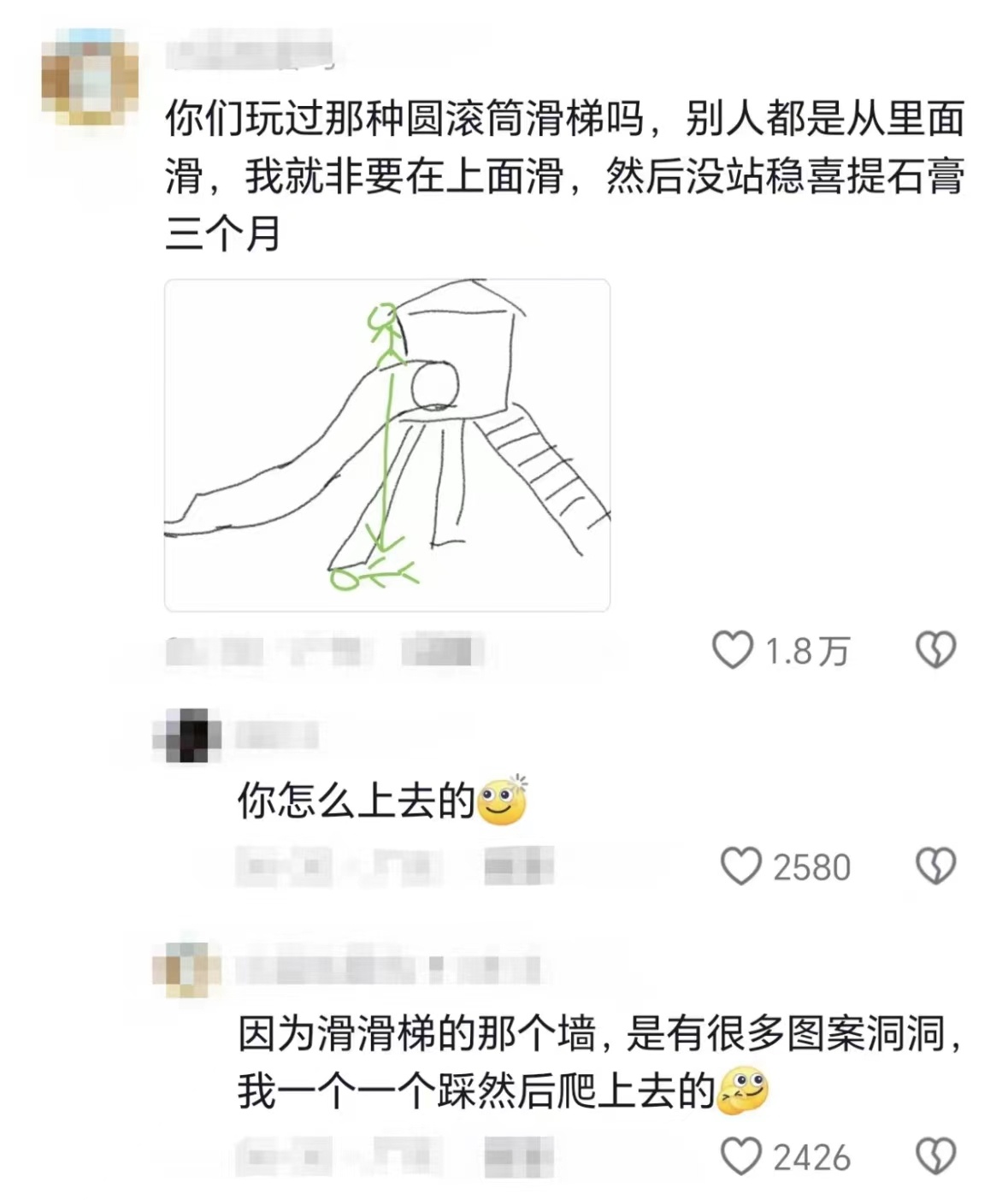The width and height of the screenshot is (1008, 1200).
Task: Like the round tube slide comment
Action: [x=733, y=650]
